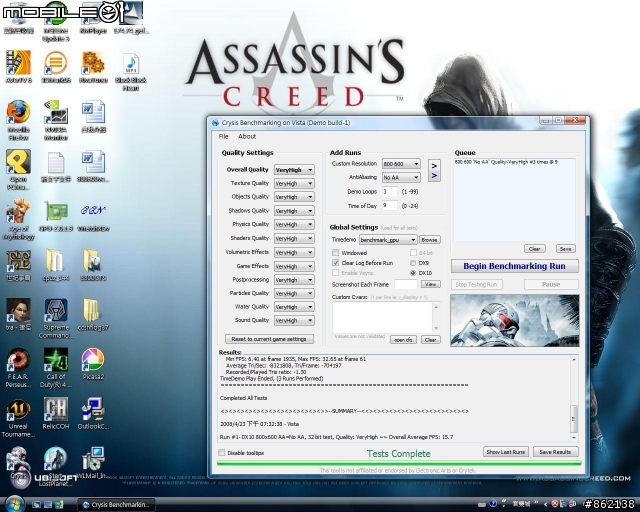This screenshot has width=640, height=512.
Task: Open the AVerTV 6 desktop shortcut
Action: [18, 67]
